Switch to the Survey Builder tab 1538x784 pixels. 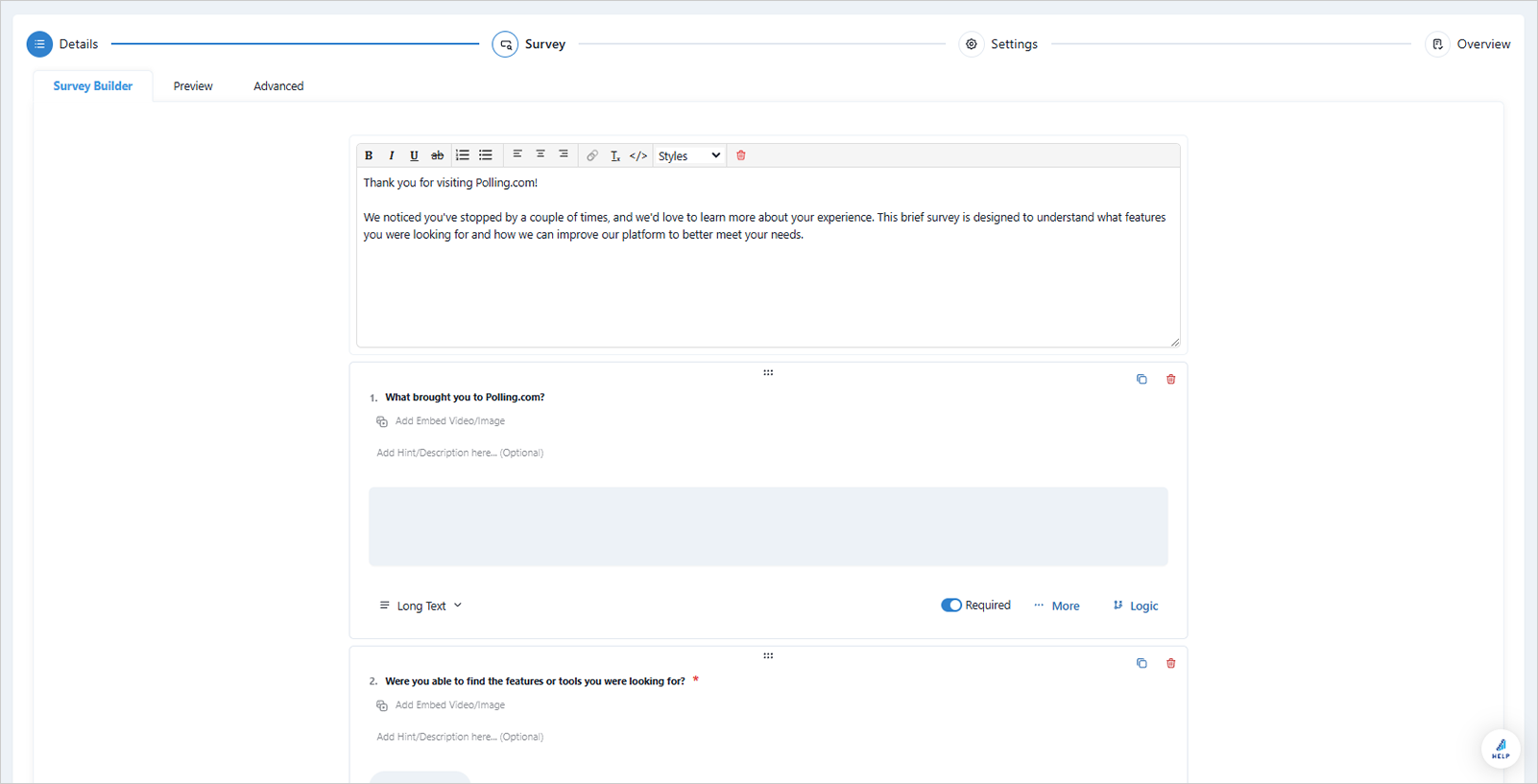point(93,86)
